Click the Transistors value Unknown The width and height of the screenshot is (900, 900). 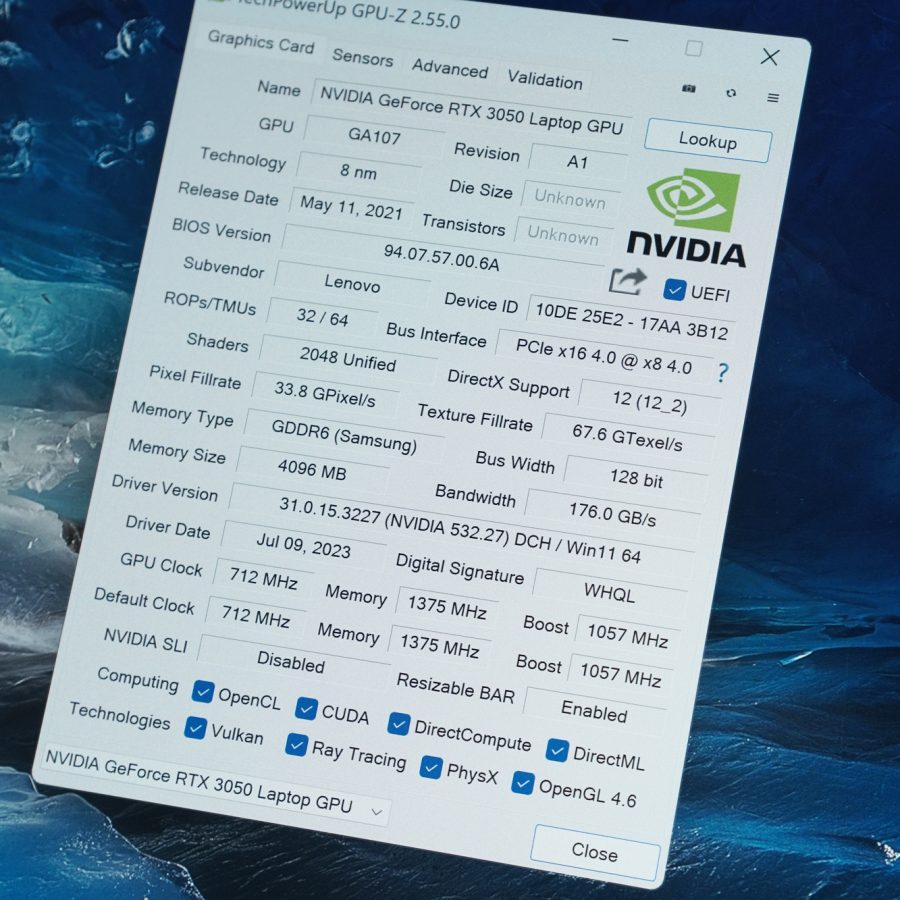pyautogui.click(x=563, y=234)
